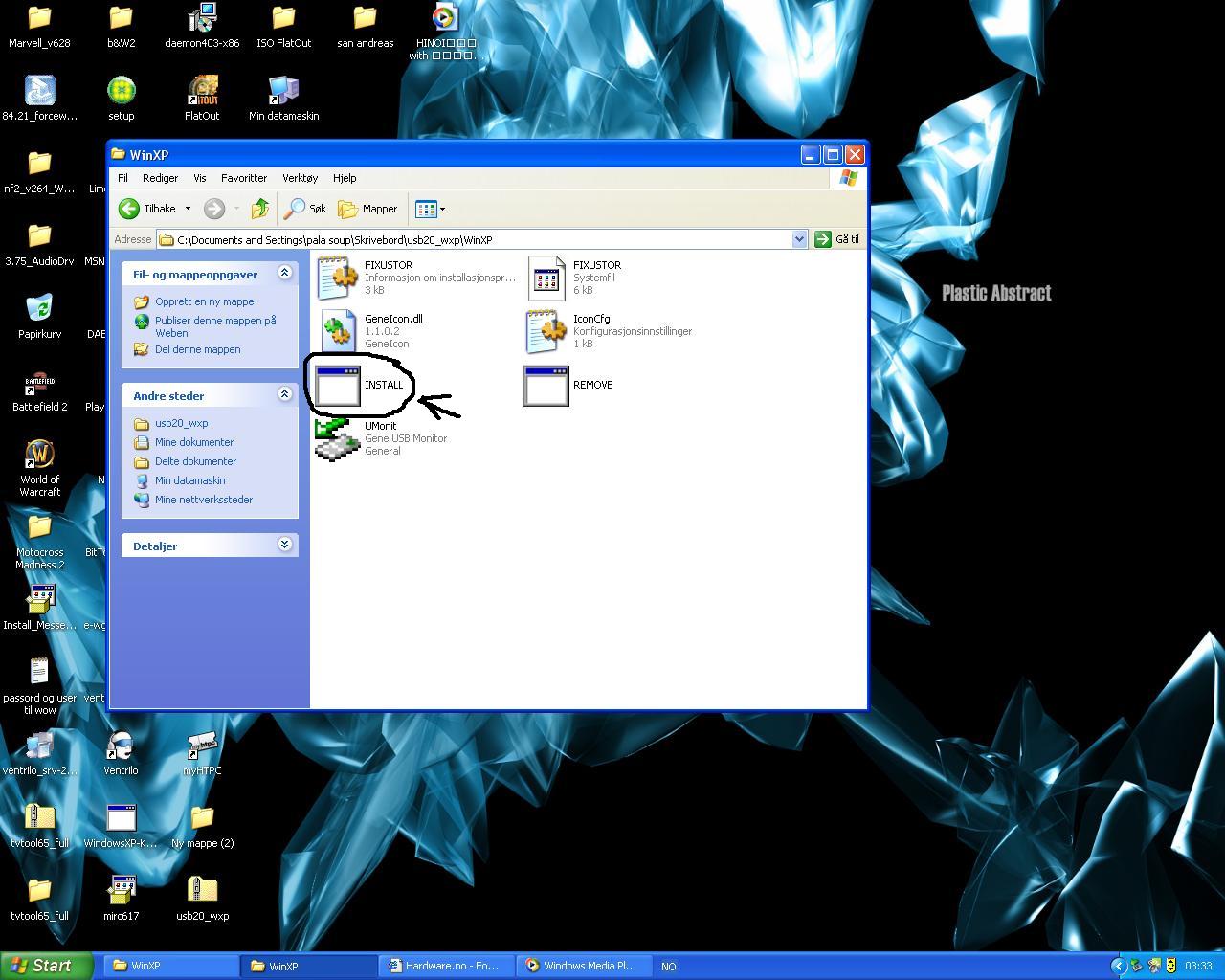1225x980 pixels.
Task: Select usb20_wxp zip archive on desktop
Action: pyautogui.click(x=202, y=899)
